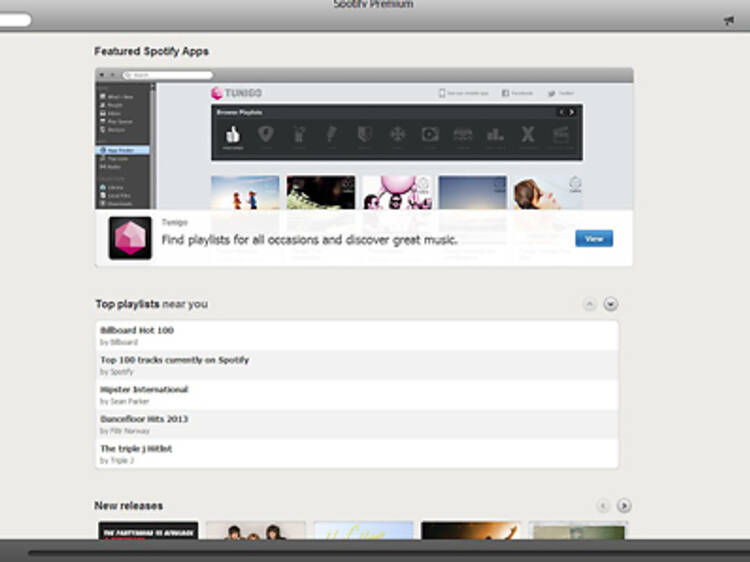
Task: Open the third new release with the light blue cover
Action: (x=363, y=530)
